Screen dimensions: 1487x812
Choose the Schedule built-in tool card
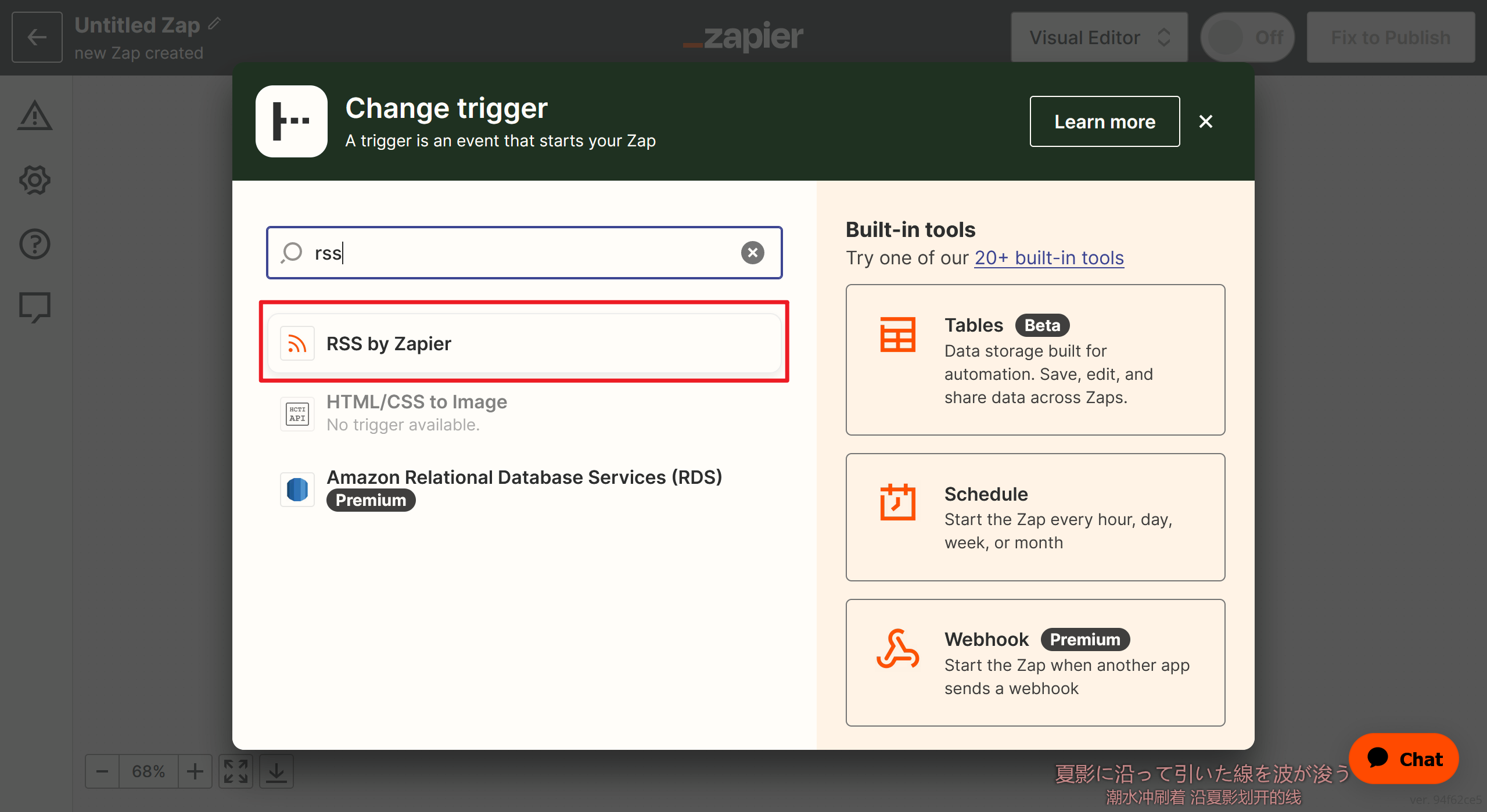pos(1036,517)
